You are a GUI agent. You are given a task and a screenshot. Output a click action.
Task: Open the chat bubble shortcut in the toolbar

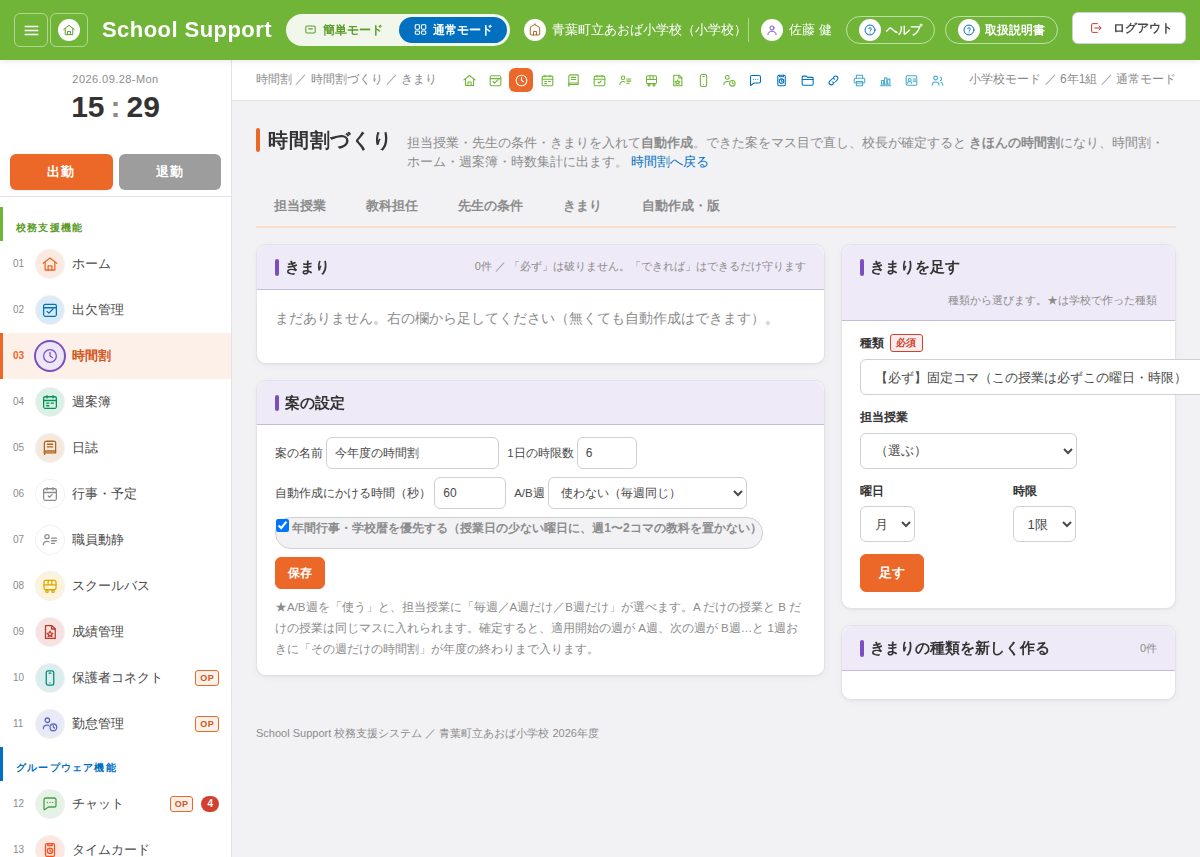pyautogui.click(x=755, y=80)
